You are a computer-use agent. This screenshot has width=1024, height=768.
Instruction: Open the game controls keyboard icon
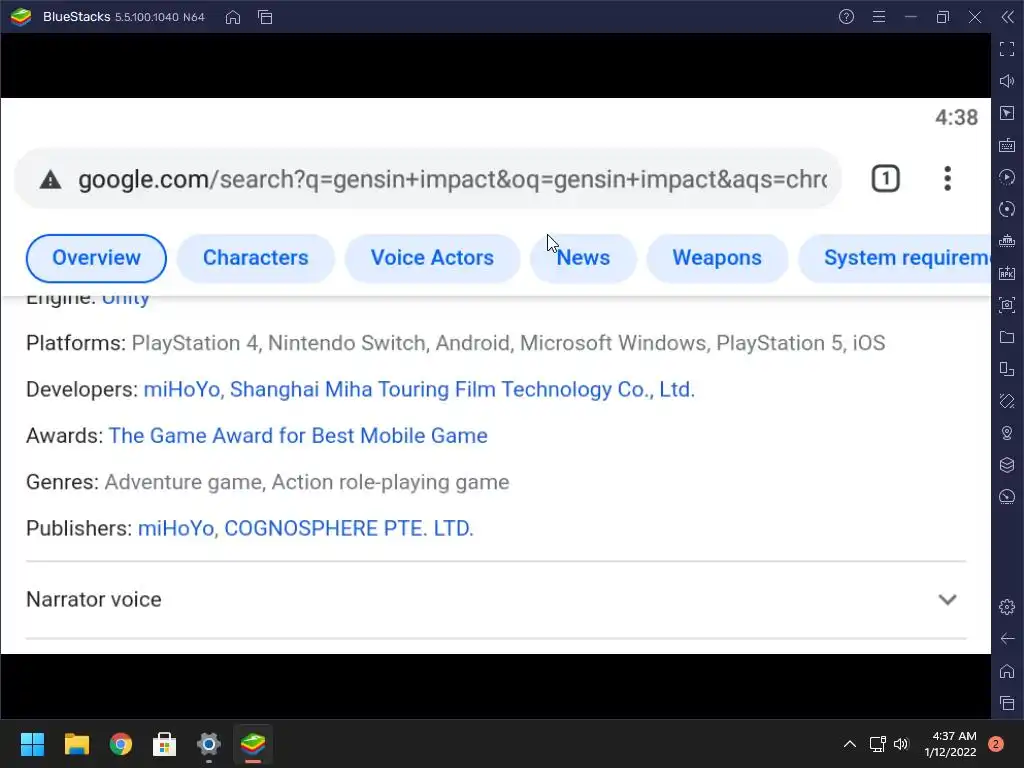pyautogui.click(x=1007, y=145)
